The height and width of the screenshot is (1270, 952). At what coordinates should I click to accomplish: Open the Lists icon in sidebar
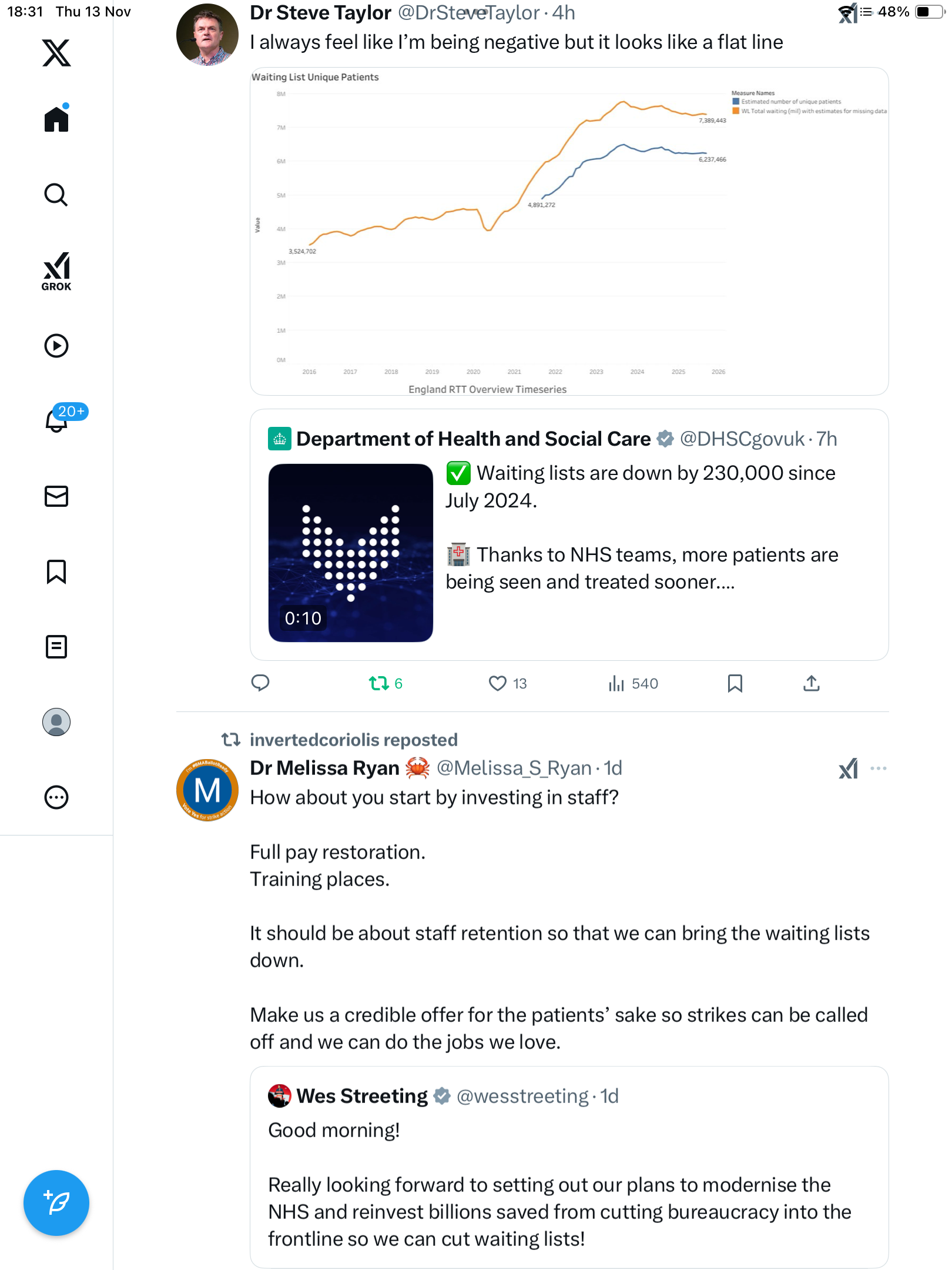pyautogui.click(x=56, y=647)
